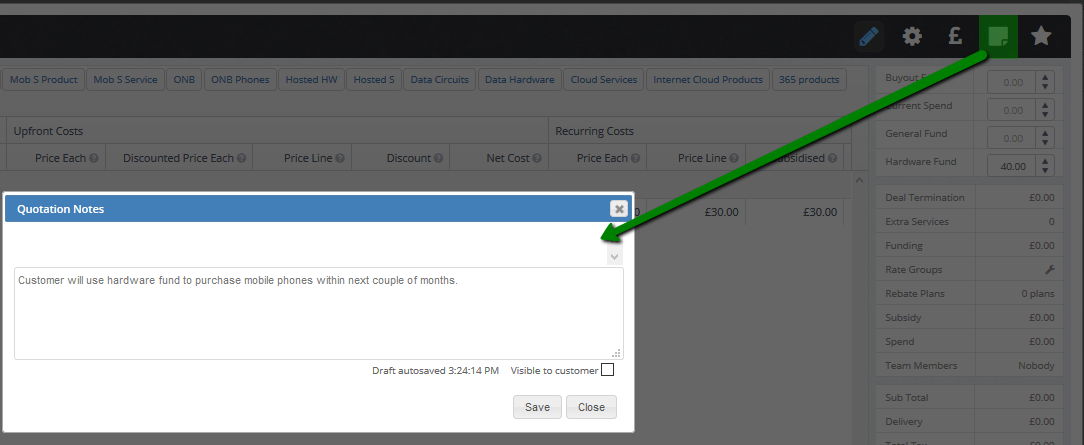The height and width of the screenshot is (445, 1084).
Task: Switch to the ONB tab
Action: [184, 79]
